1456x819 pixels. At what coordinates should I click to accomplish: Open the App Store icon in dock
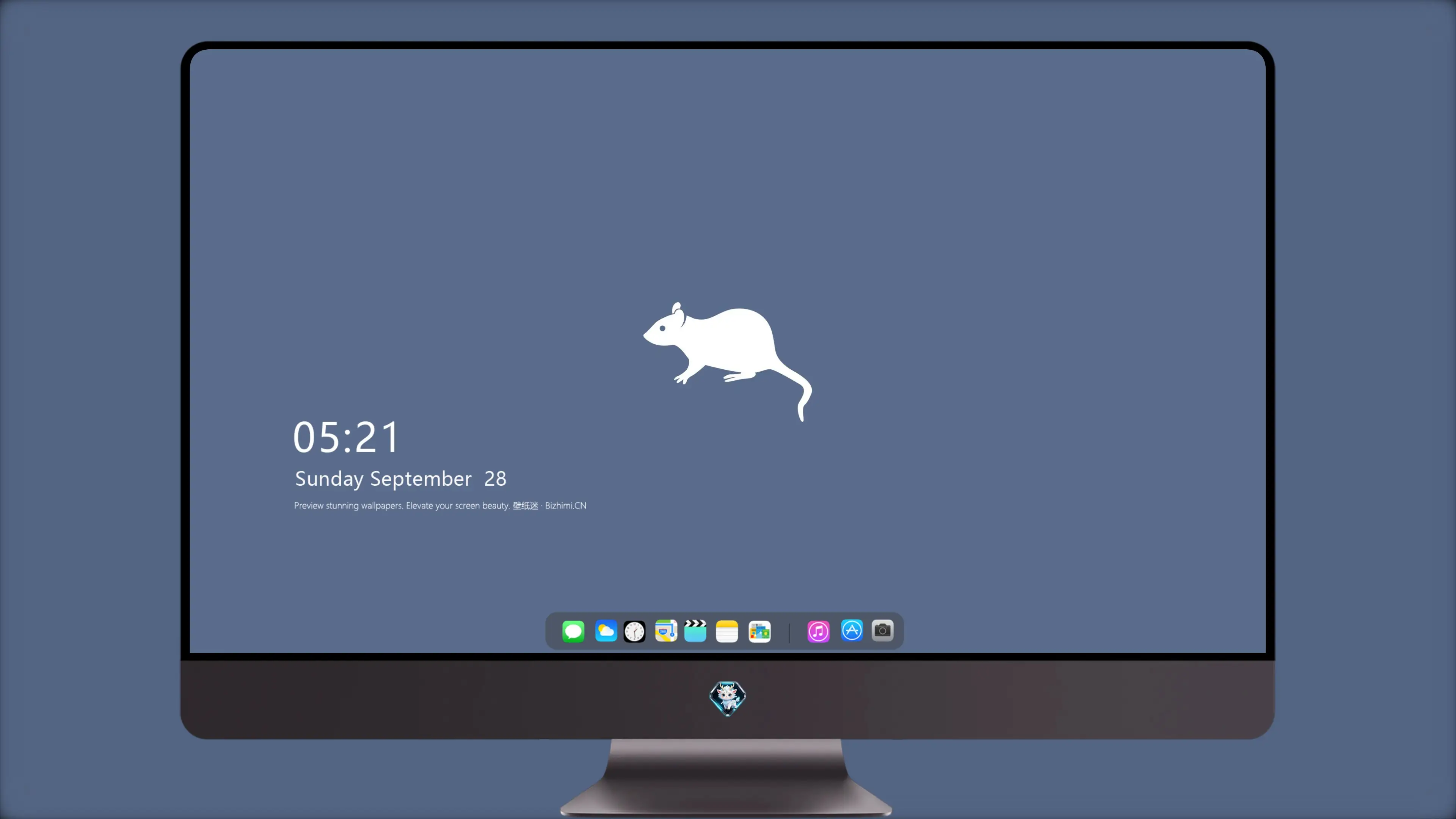(852, 630)
